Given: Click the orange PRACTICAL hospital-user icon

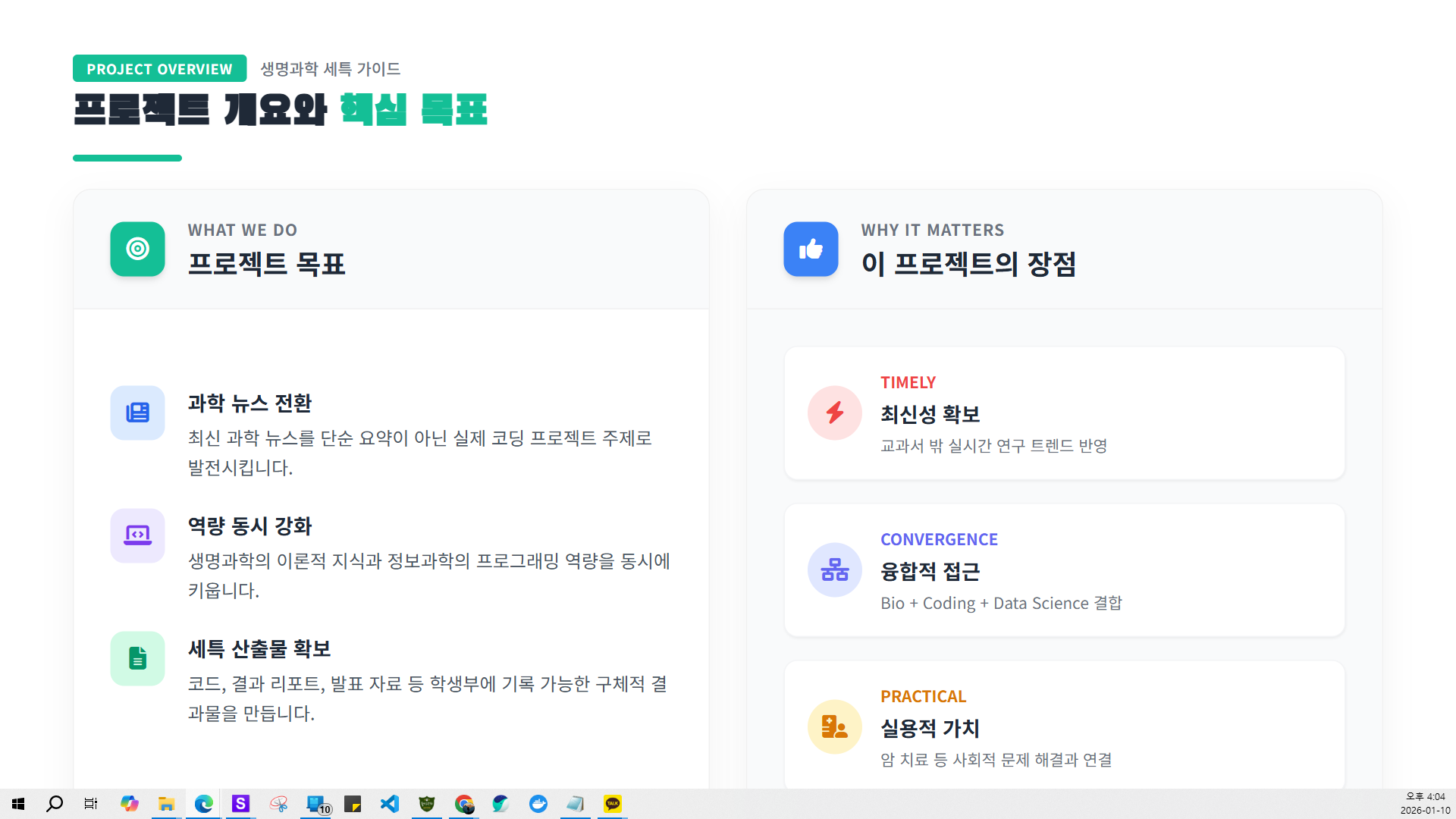Looking at the screenshot, I should (x=834, y=726).
